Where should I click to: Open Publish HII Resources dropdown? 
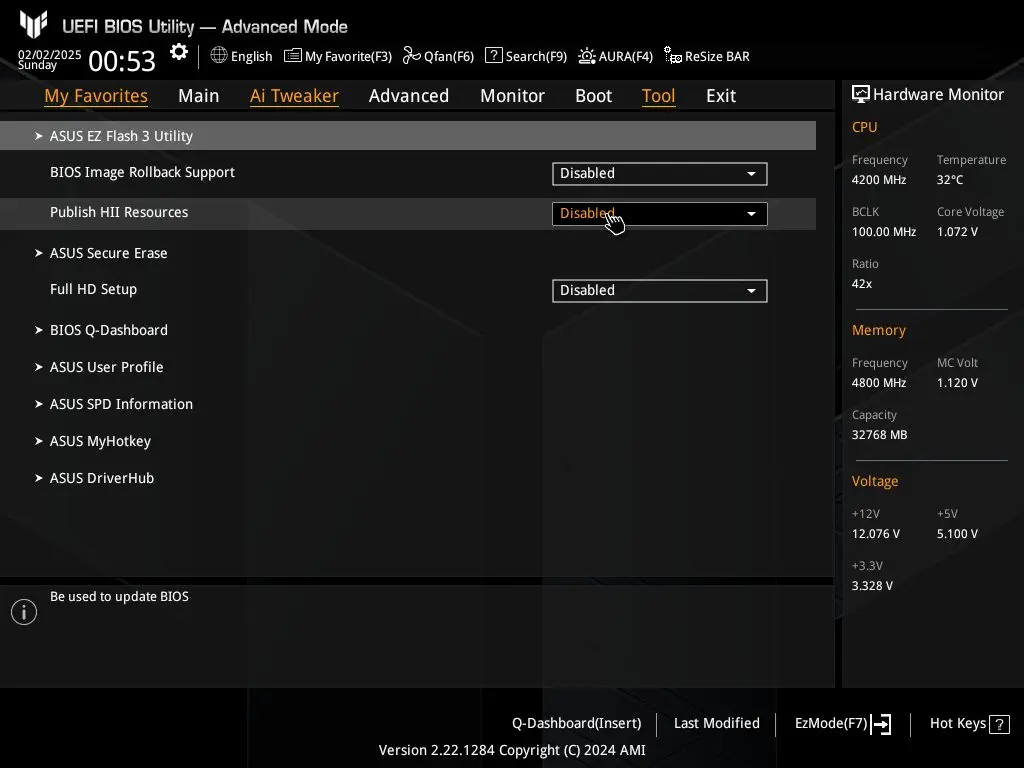[660, 214]
